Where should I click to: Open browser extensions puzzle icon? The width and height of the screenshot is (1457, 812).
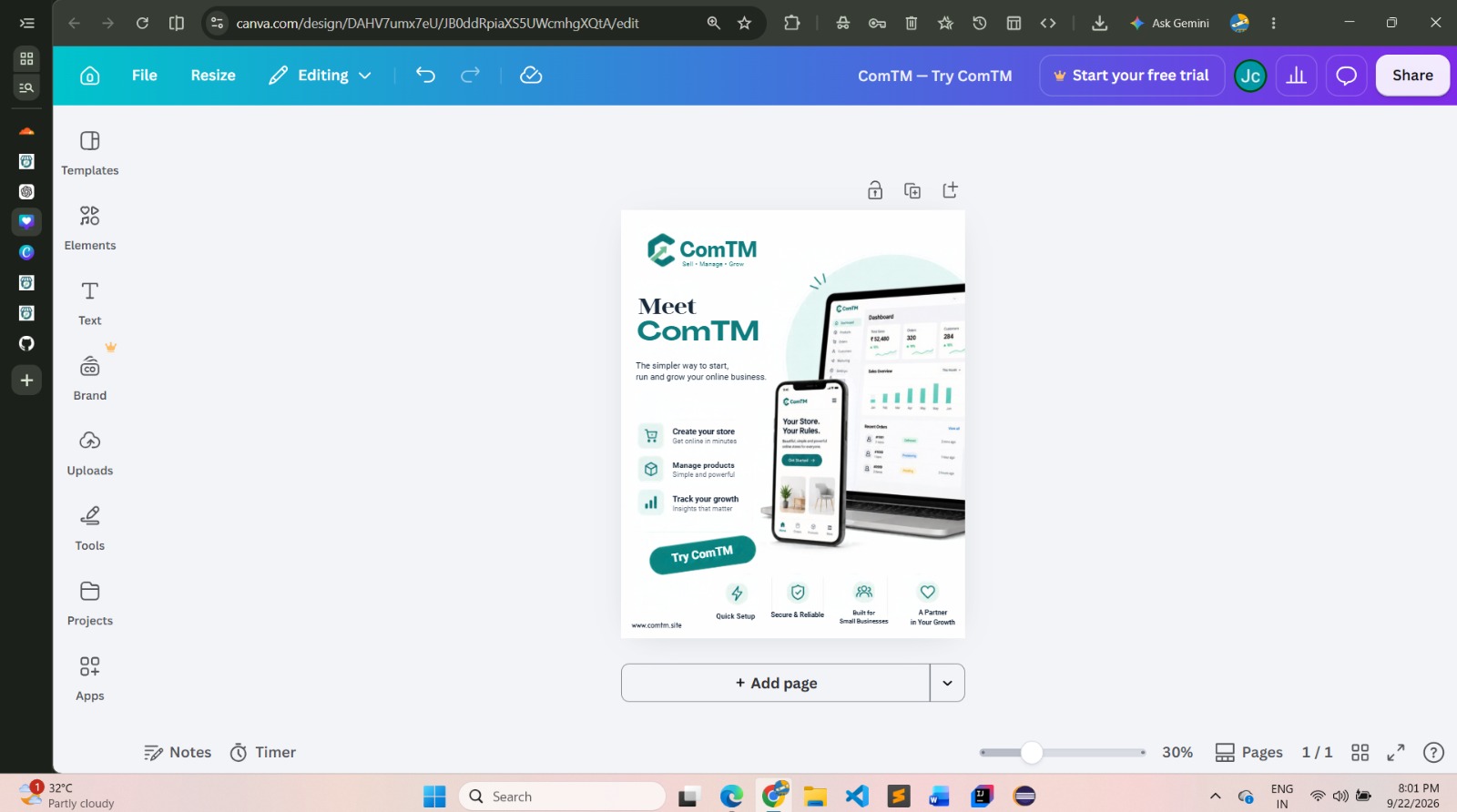pyautogui.click(x=792, y=23)
